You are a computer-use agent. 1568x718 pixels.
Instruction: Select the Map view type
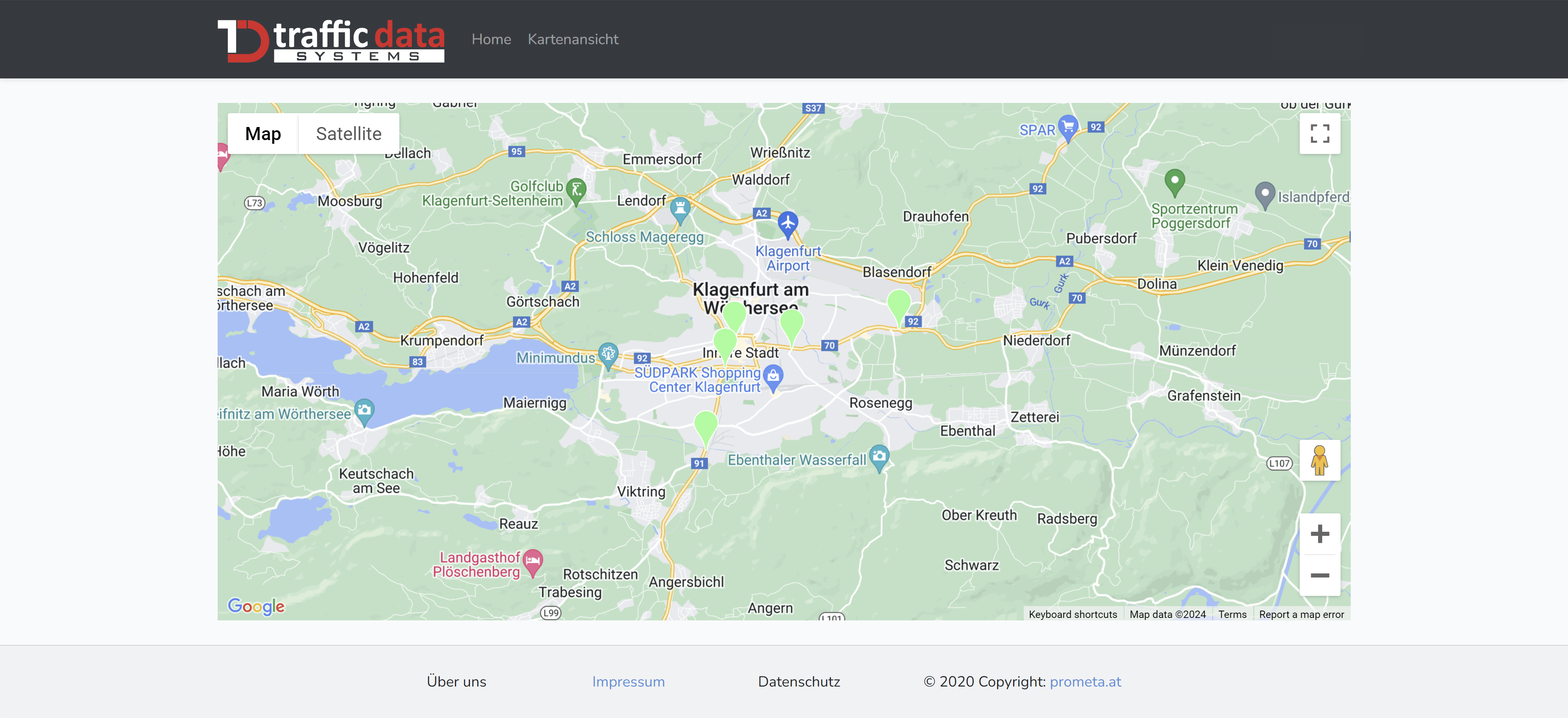coord(263,134)
